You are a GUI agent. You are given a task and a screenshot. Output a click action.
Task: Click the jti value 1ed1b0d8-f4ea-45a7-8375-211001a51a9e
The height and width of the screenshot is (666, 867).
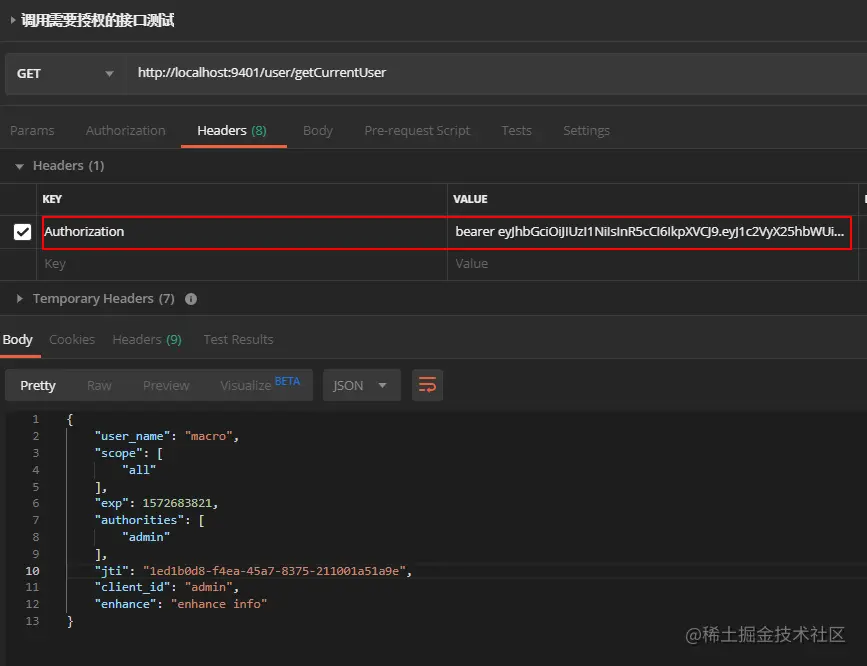click(x=274, y=571)
